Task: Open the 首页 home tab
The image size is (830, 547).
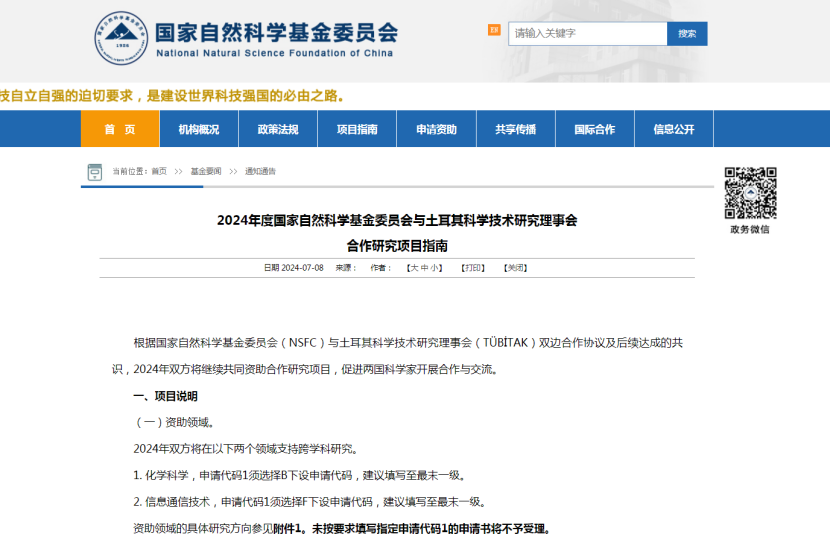Action: pos(119,129)
